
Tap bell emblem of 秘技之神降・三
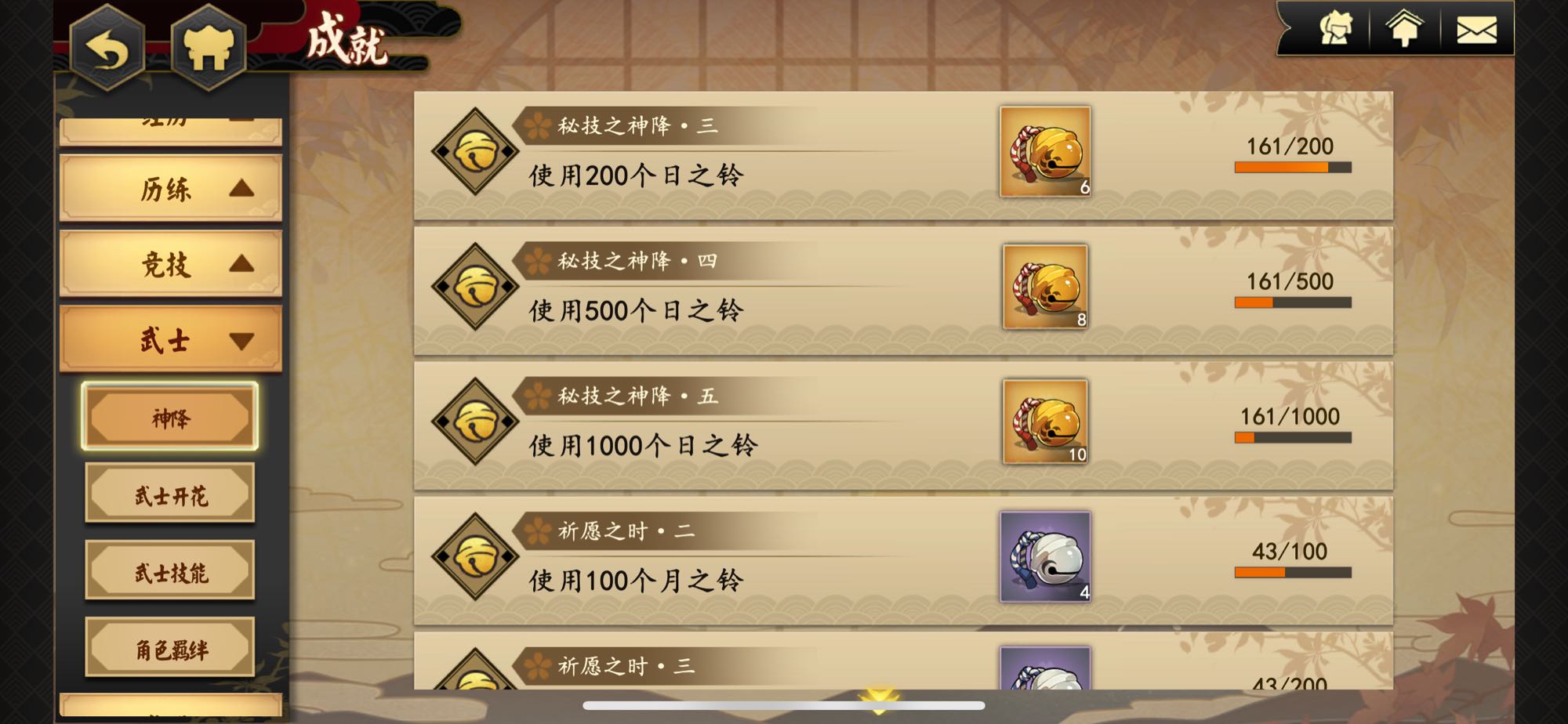(475, 152)
